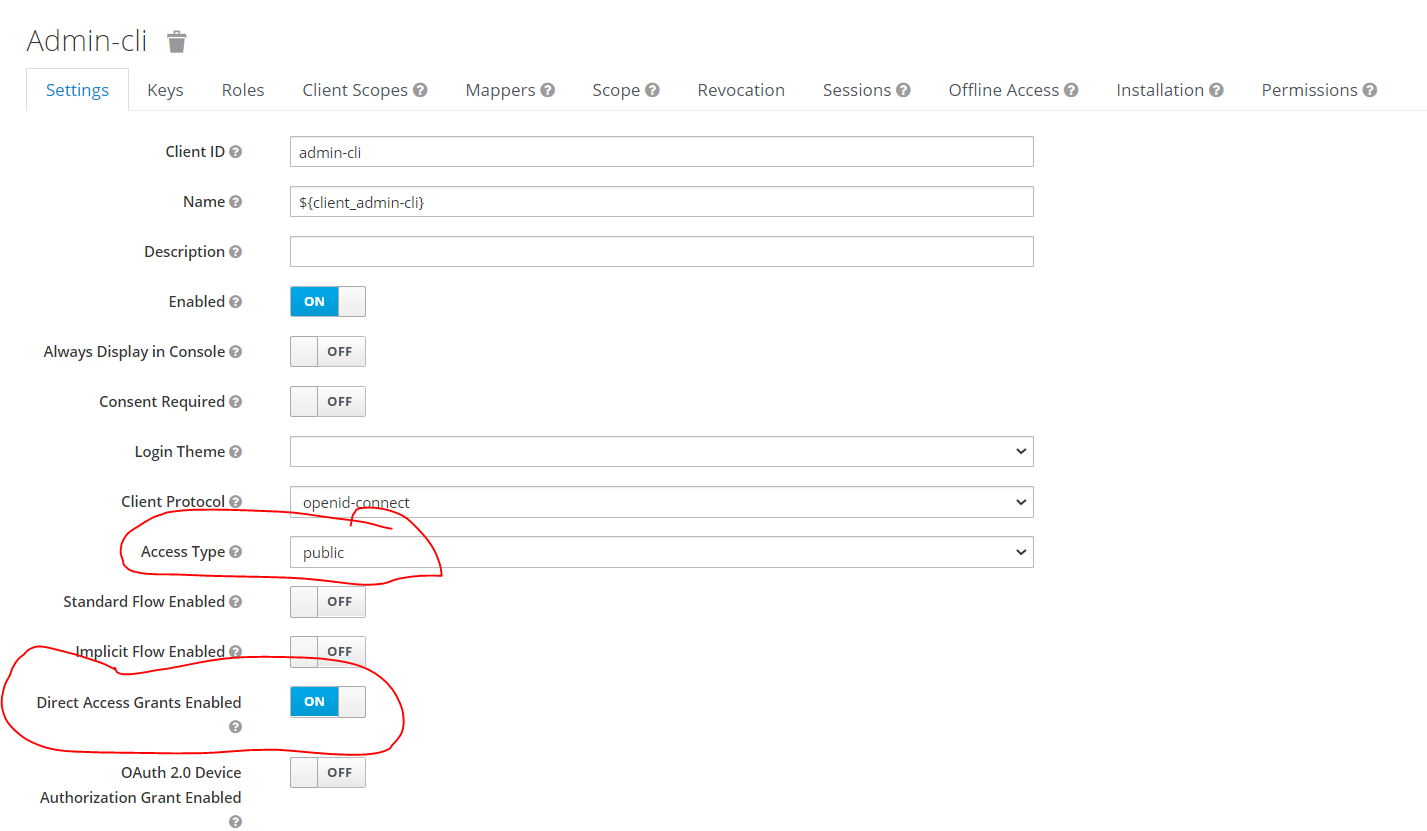Image resolution: width=1427 pixels, height=831 pixels.
Task: Open the Client ID help tooltip icon
Action: pyautogui.click(x=237, y=151)
